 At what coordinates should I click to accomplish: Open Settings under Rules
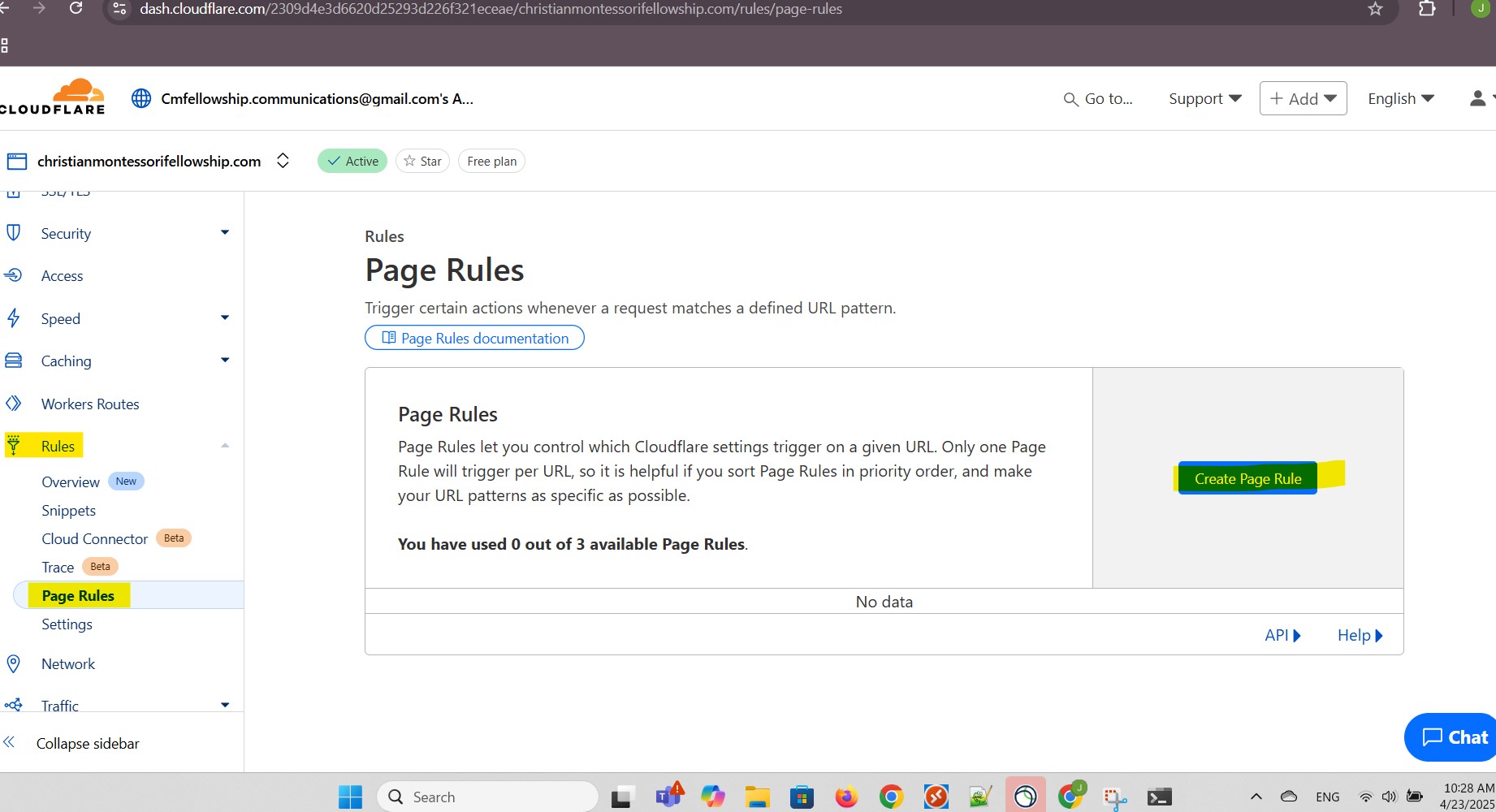click(x=67, y=624)
